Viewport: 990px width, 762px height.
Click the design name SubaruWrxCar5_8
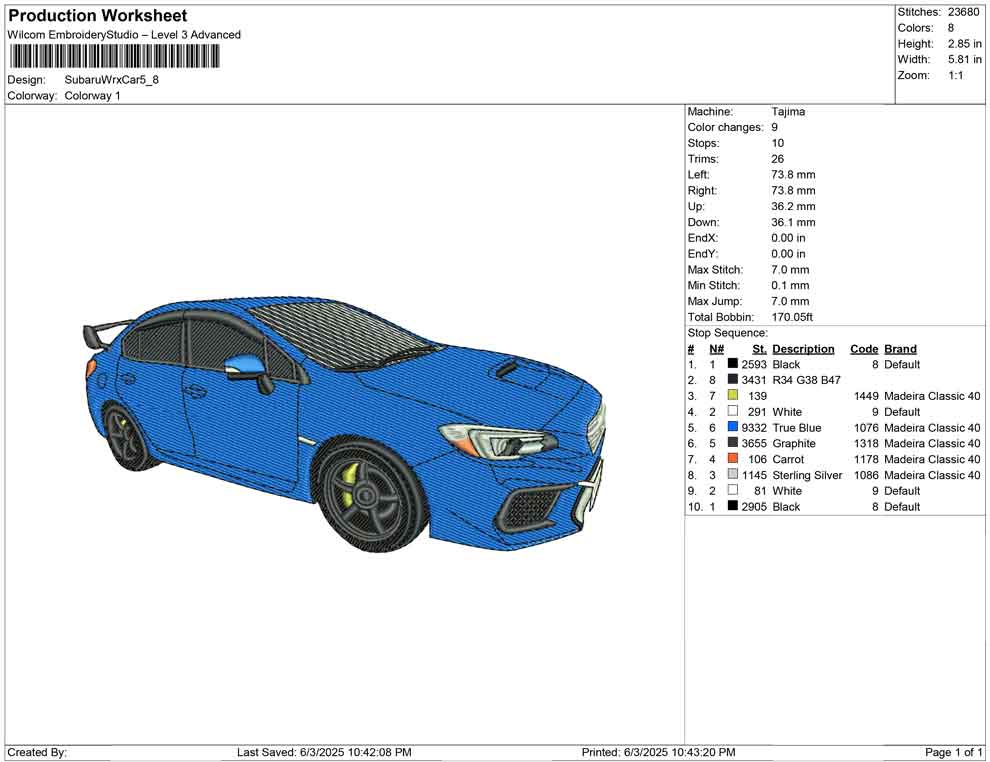coord(112,80)
